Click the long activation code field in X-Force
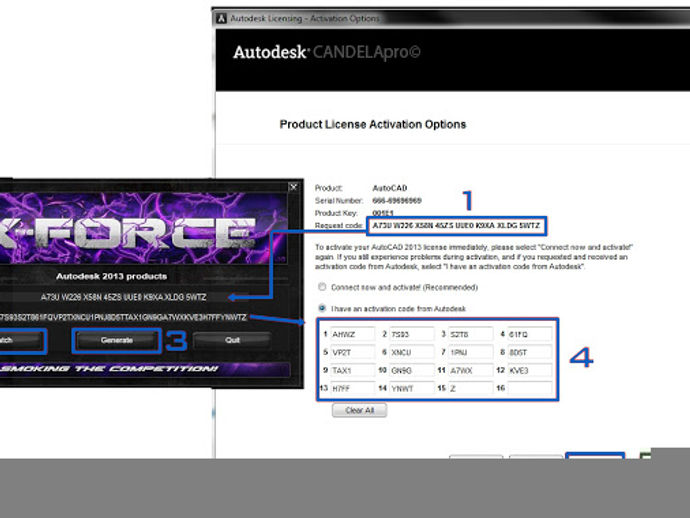 coord(124,317)
